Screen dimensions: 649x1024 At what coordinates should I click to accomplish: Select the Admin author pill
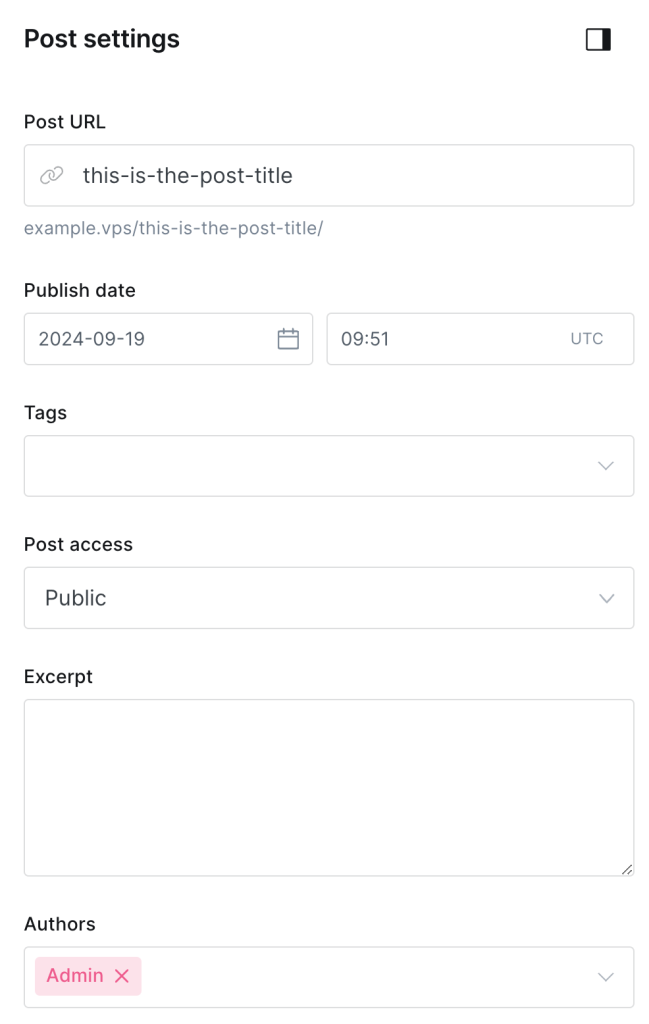tap(75, 976)
